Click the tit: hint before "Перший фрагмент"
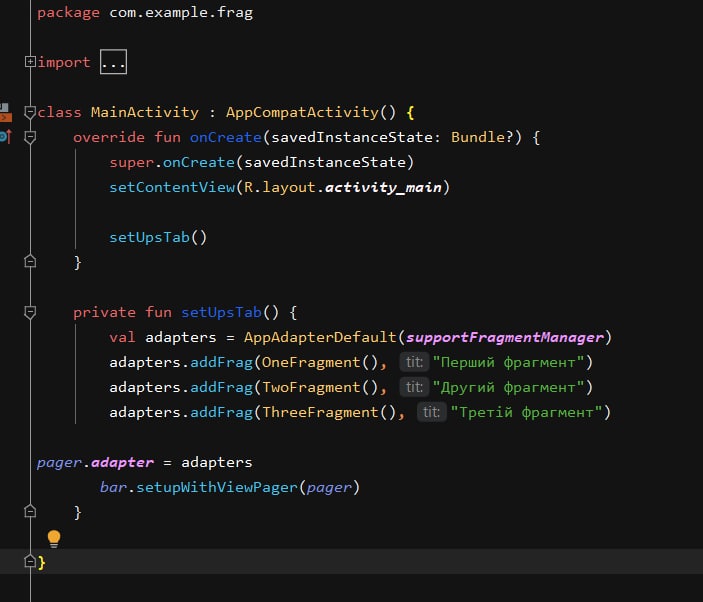 point(414,362)
